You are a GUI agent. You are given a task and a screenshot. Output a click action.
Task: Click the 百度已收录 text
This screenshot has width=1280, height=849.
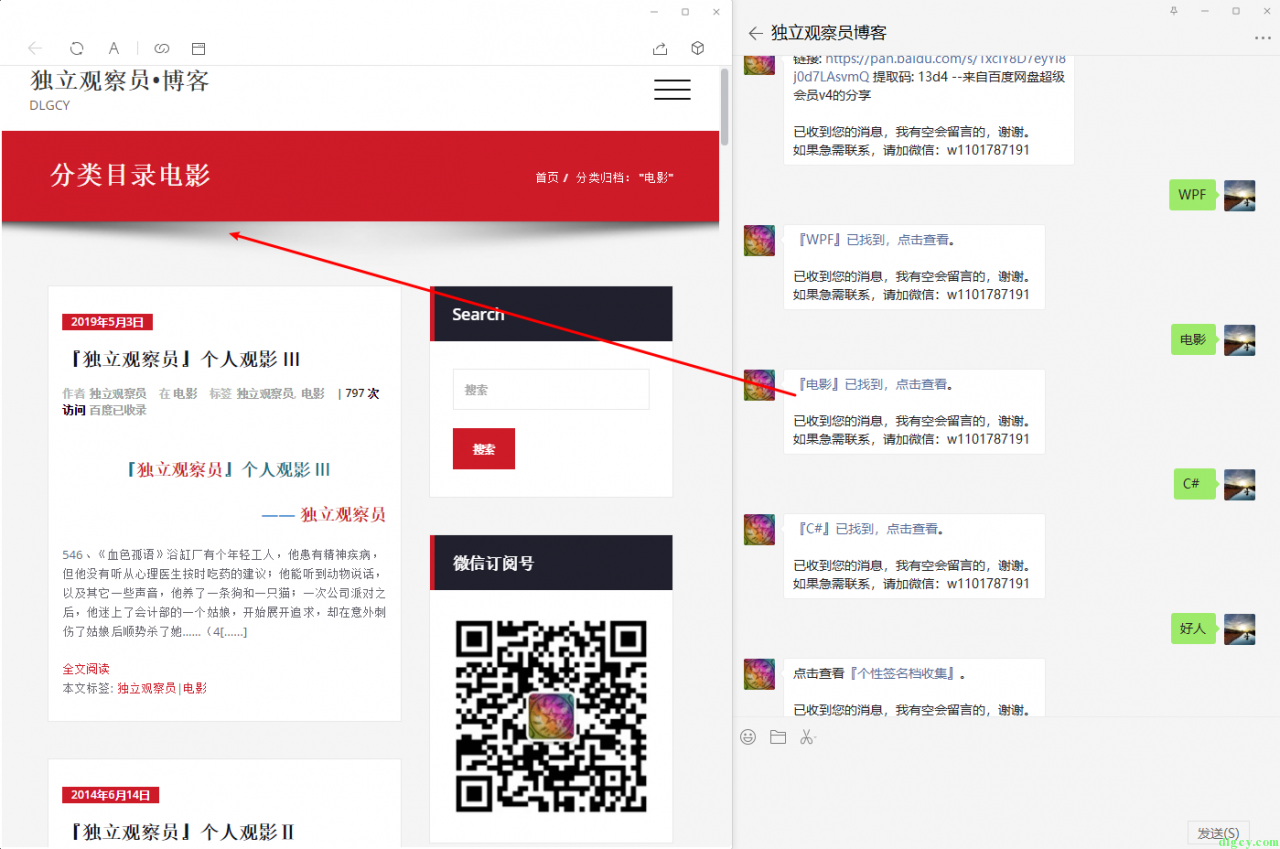click(x=118, y=410)
